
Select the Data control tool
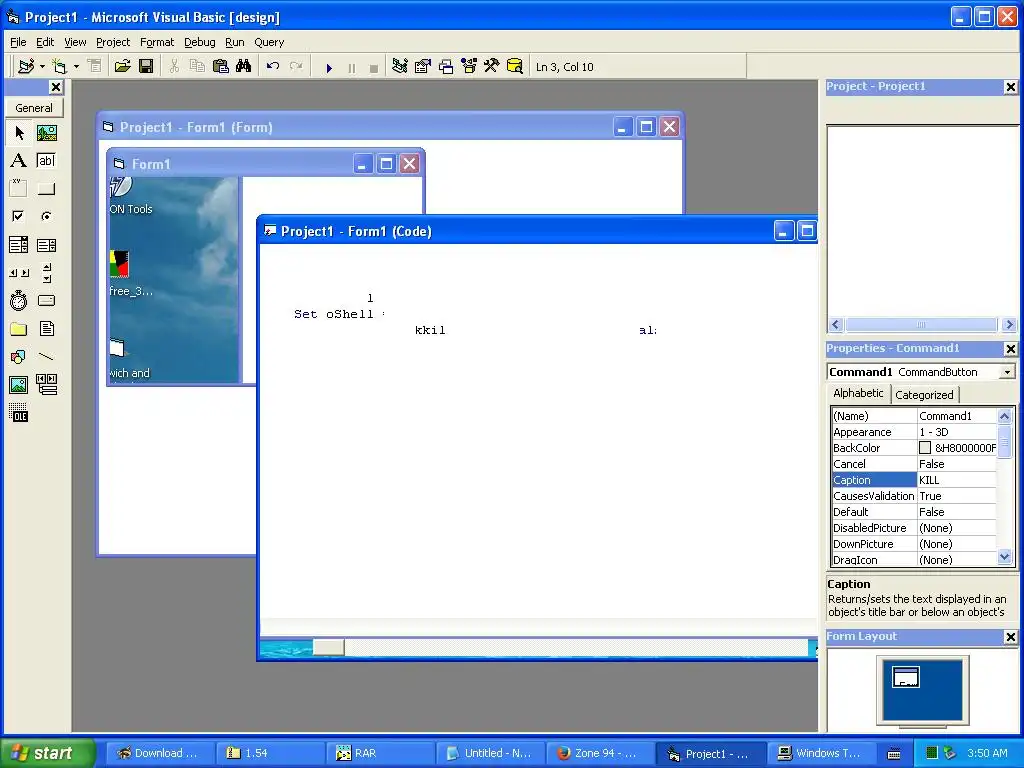click(x=46, y=385)
